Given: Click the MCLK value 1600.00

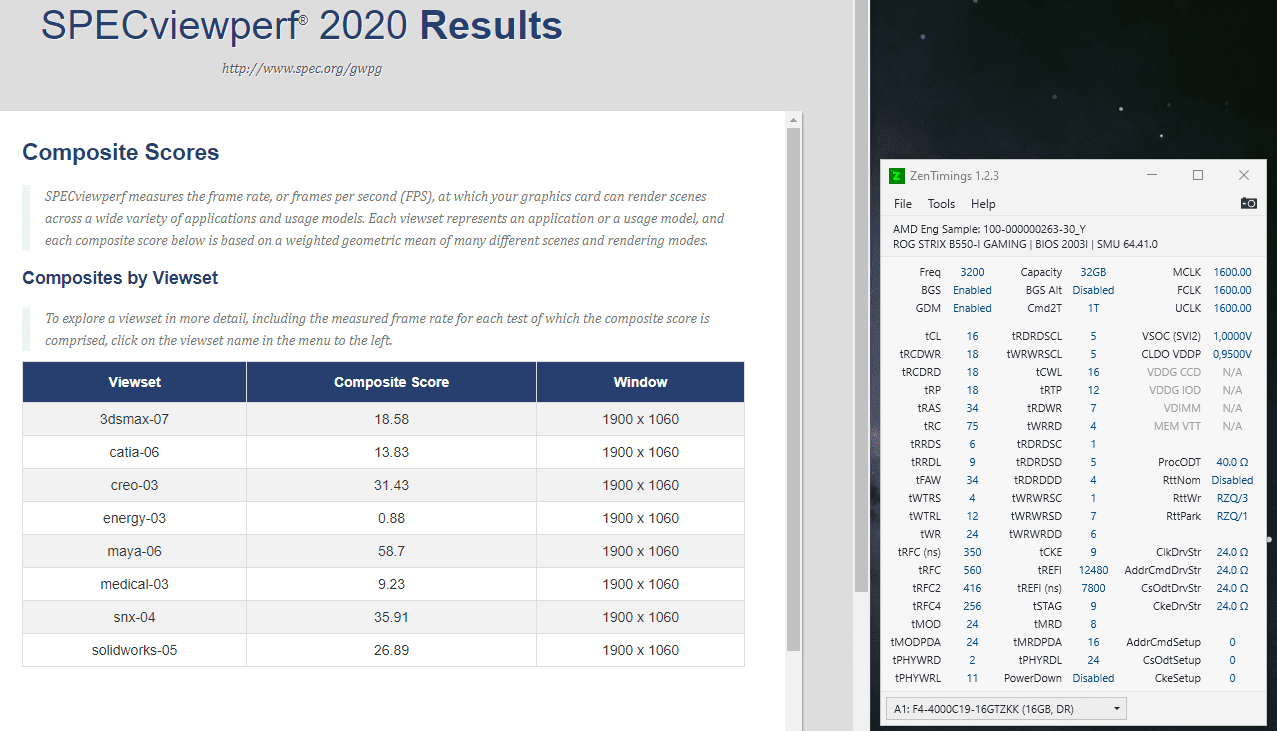Looking at the screenshot, I should 1232,272.
